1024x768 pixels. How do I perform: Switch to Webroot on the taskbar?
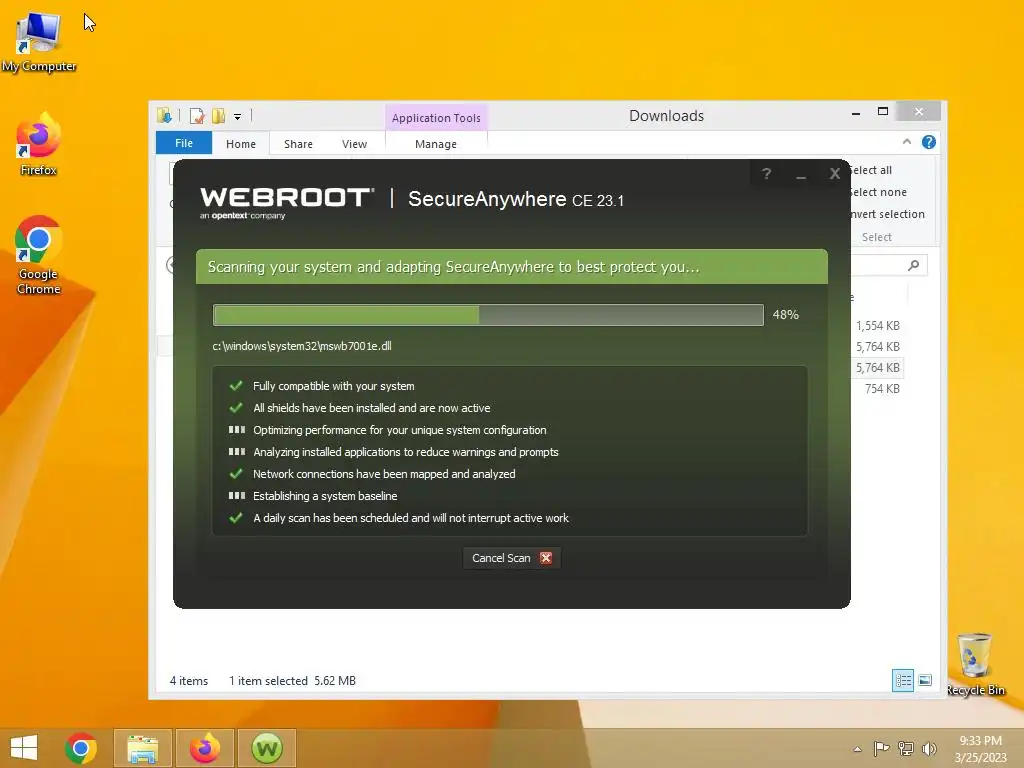pyautogui.click(x=266, y=748)
